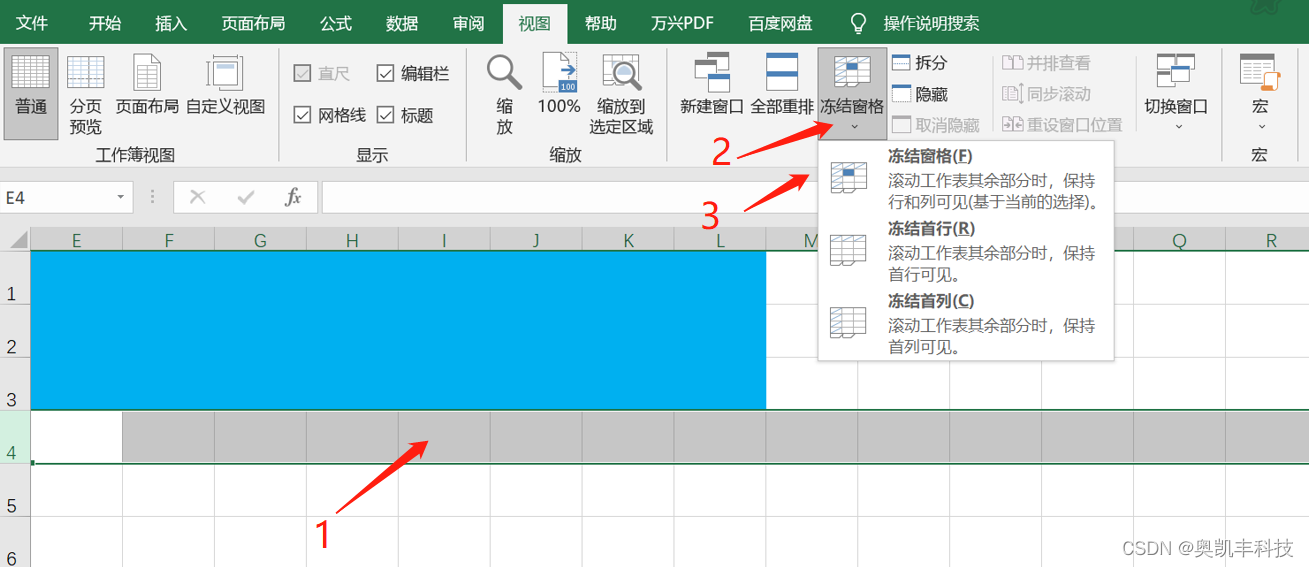Split the window (拆分)

click(x=919, y=62)
